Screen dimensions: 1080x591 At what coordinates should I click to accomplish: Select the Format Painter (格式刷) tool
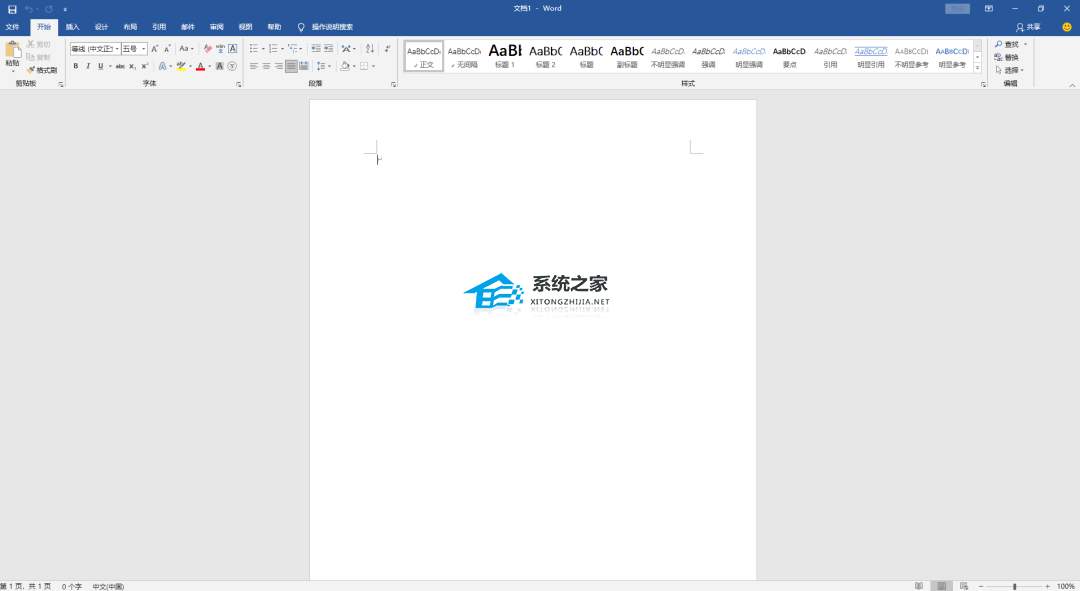click(42, 70)
